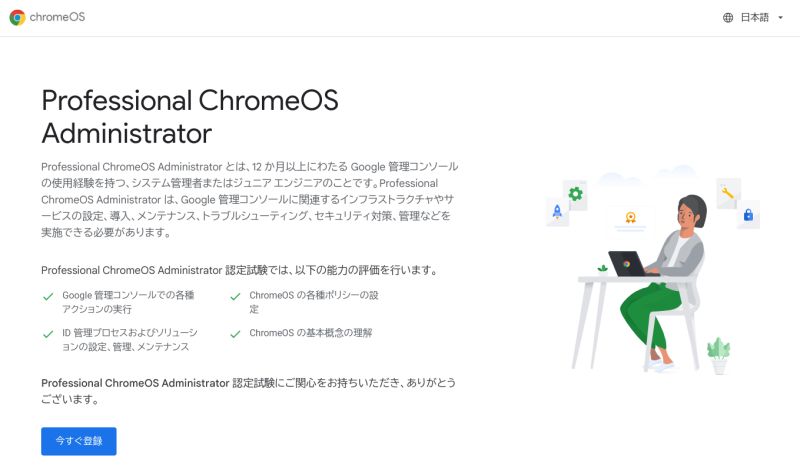Click the orange certificate ribbon badge
Screen dimensions: 800x472
tap(631, 217)
